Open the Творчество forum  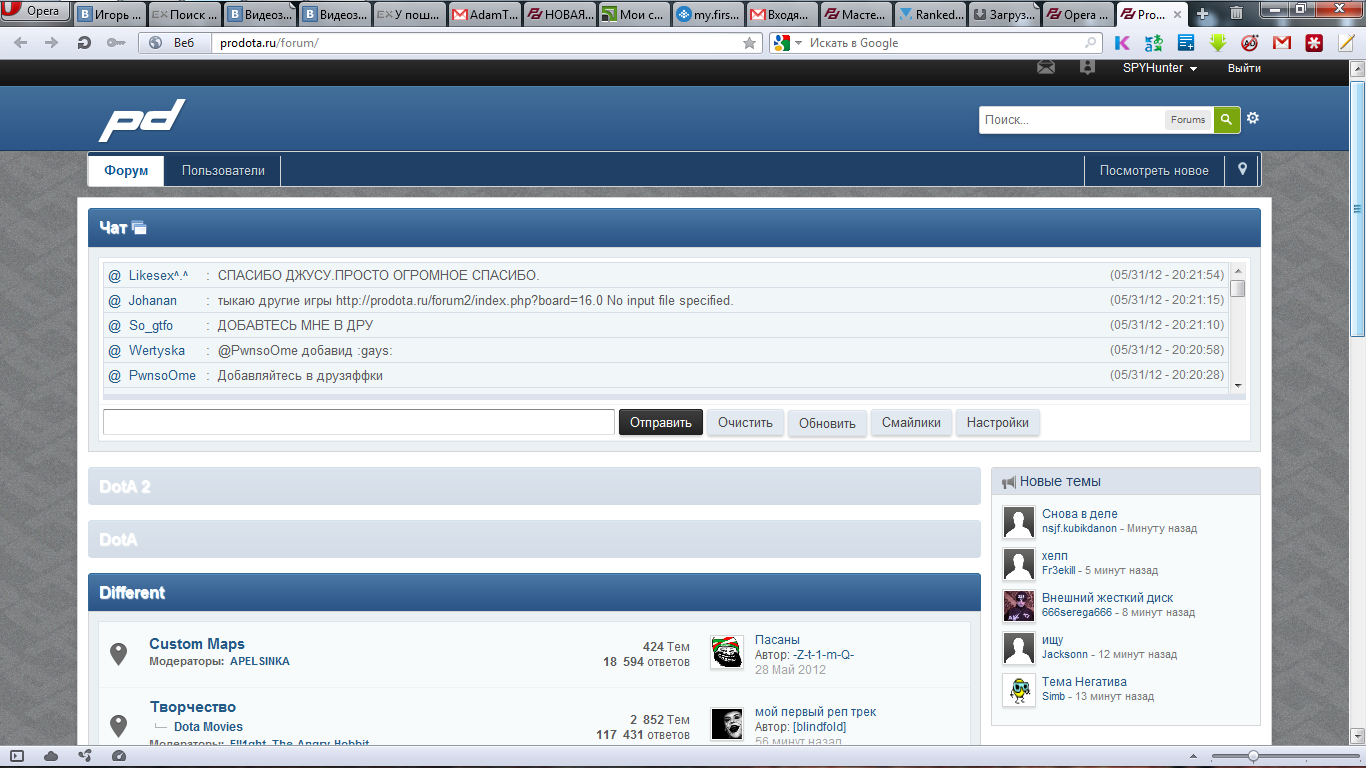(193, 707)
